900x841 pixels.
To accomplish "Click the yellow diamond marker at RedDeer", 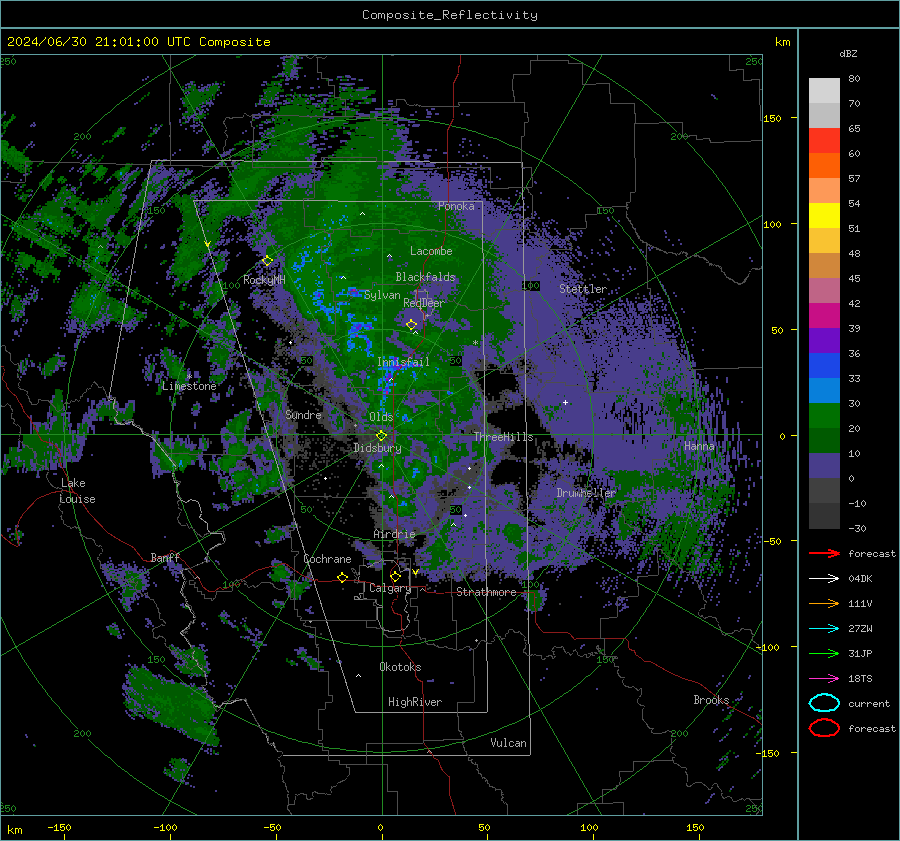I will point(412,325).
